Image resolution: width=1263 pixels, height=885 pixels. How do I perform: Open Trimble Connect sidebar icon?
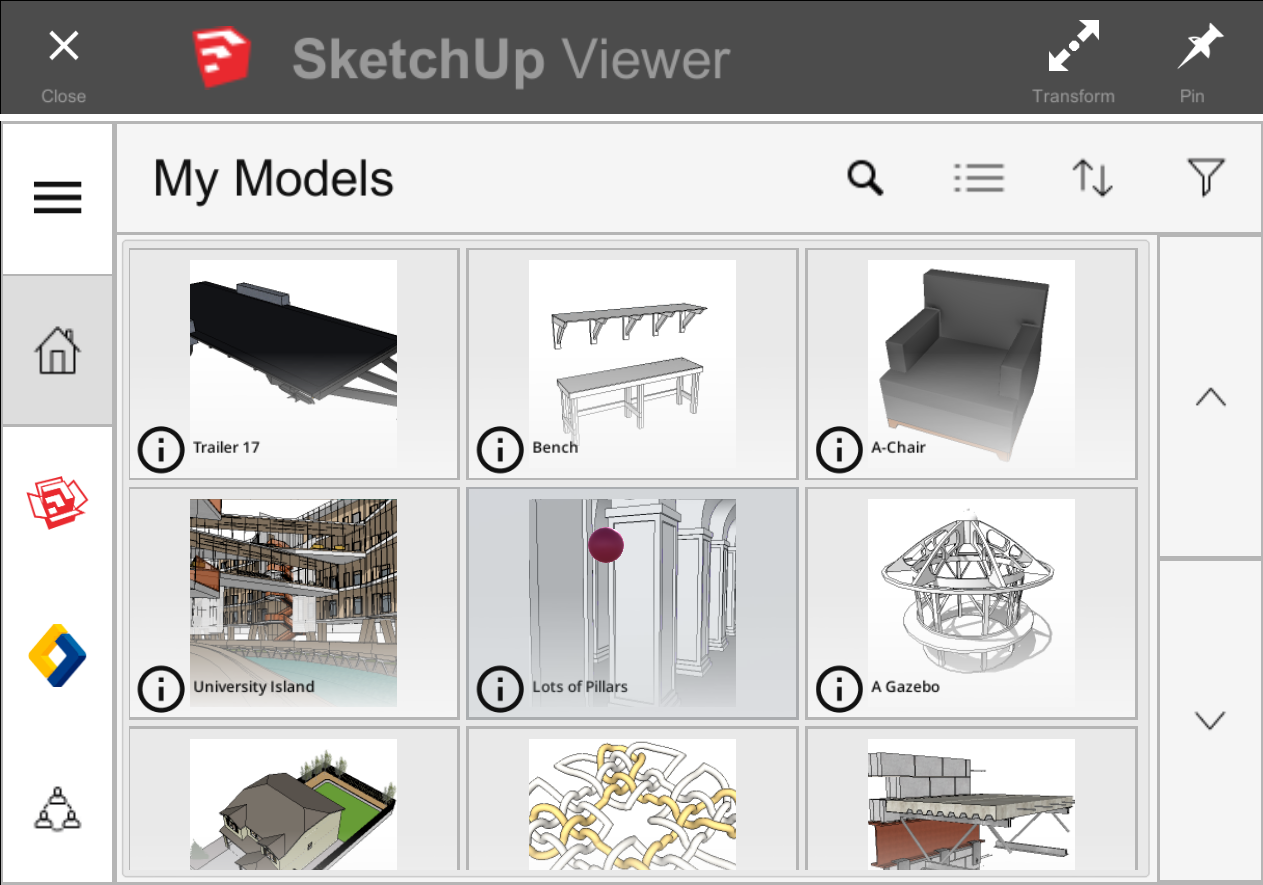tap(58, 655)
